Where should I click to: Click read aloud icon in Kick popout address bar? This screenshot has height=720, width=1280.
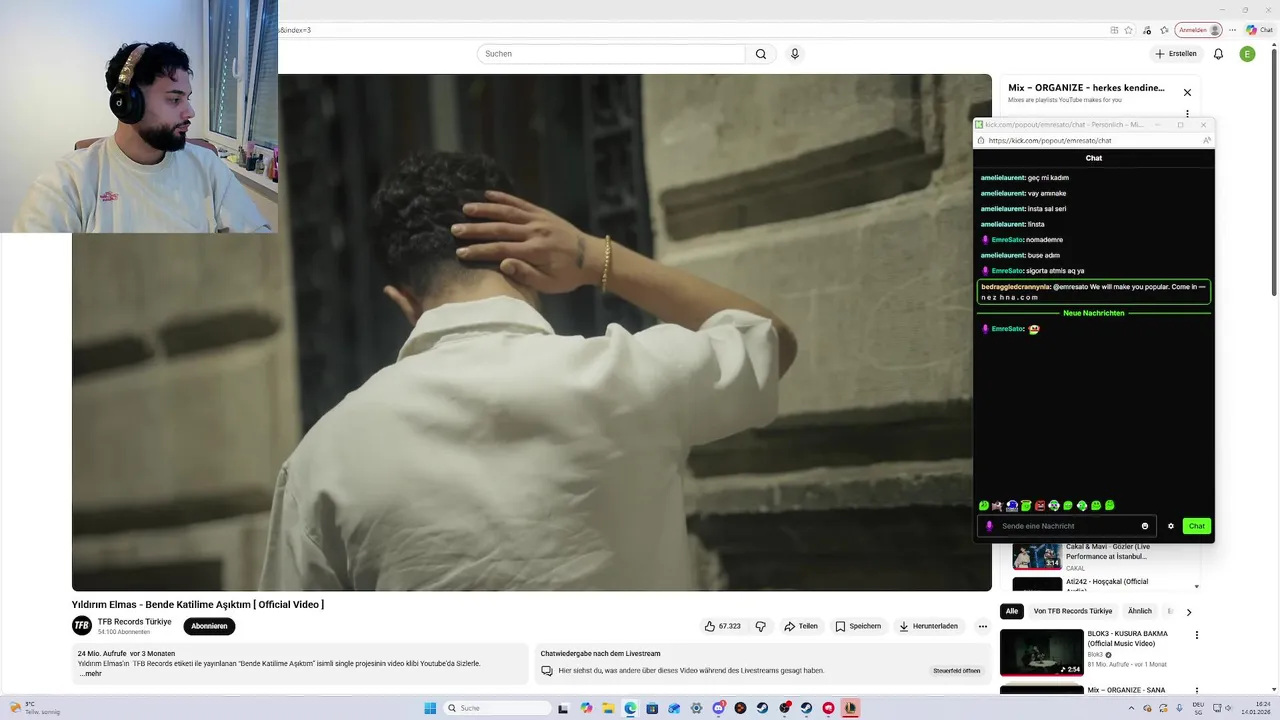click(1206, 141)
